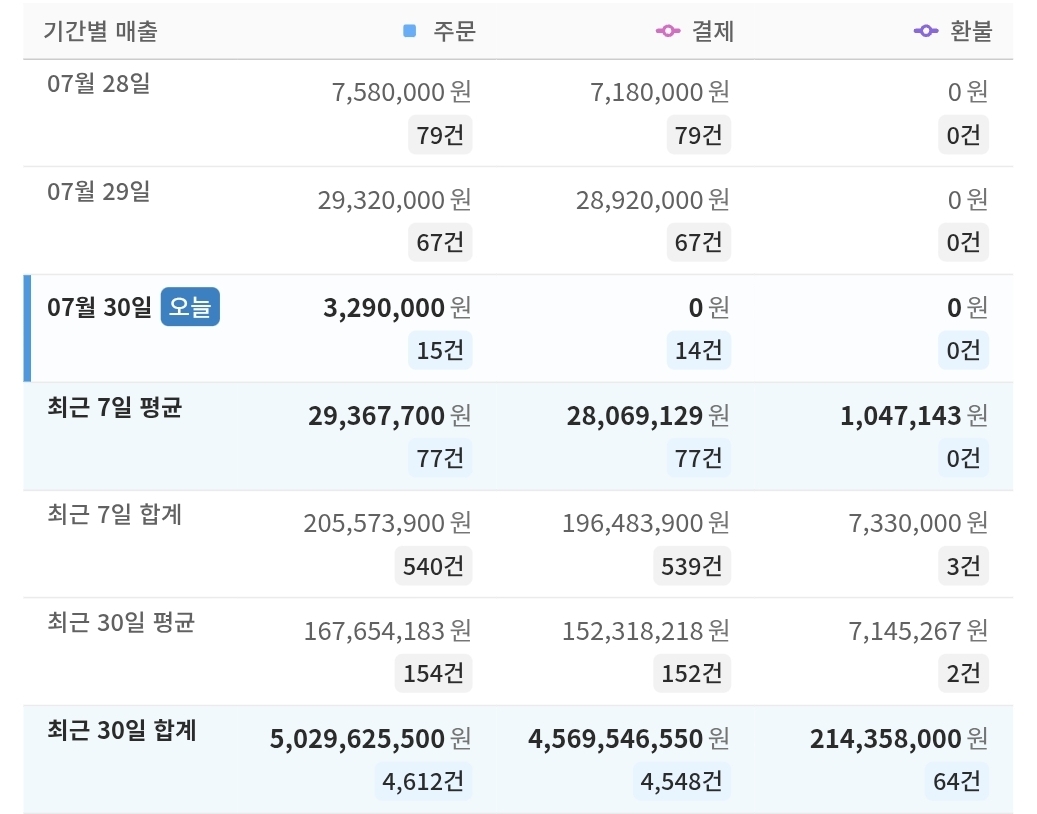This screenshot has width=1037, height=814.
Task: Click today's 15건 order count badge
Action: point(440,350)
